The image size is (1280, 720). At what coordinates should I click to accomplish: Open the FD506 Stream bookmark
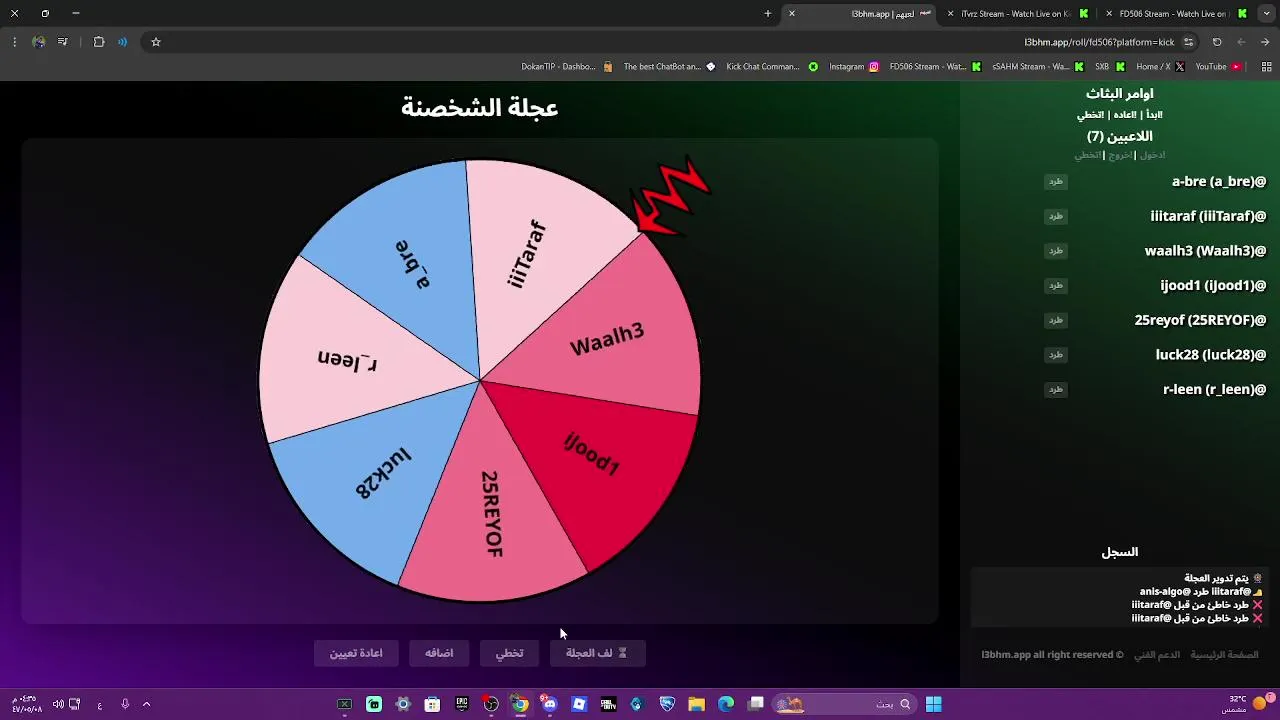click(935, 67)
